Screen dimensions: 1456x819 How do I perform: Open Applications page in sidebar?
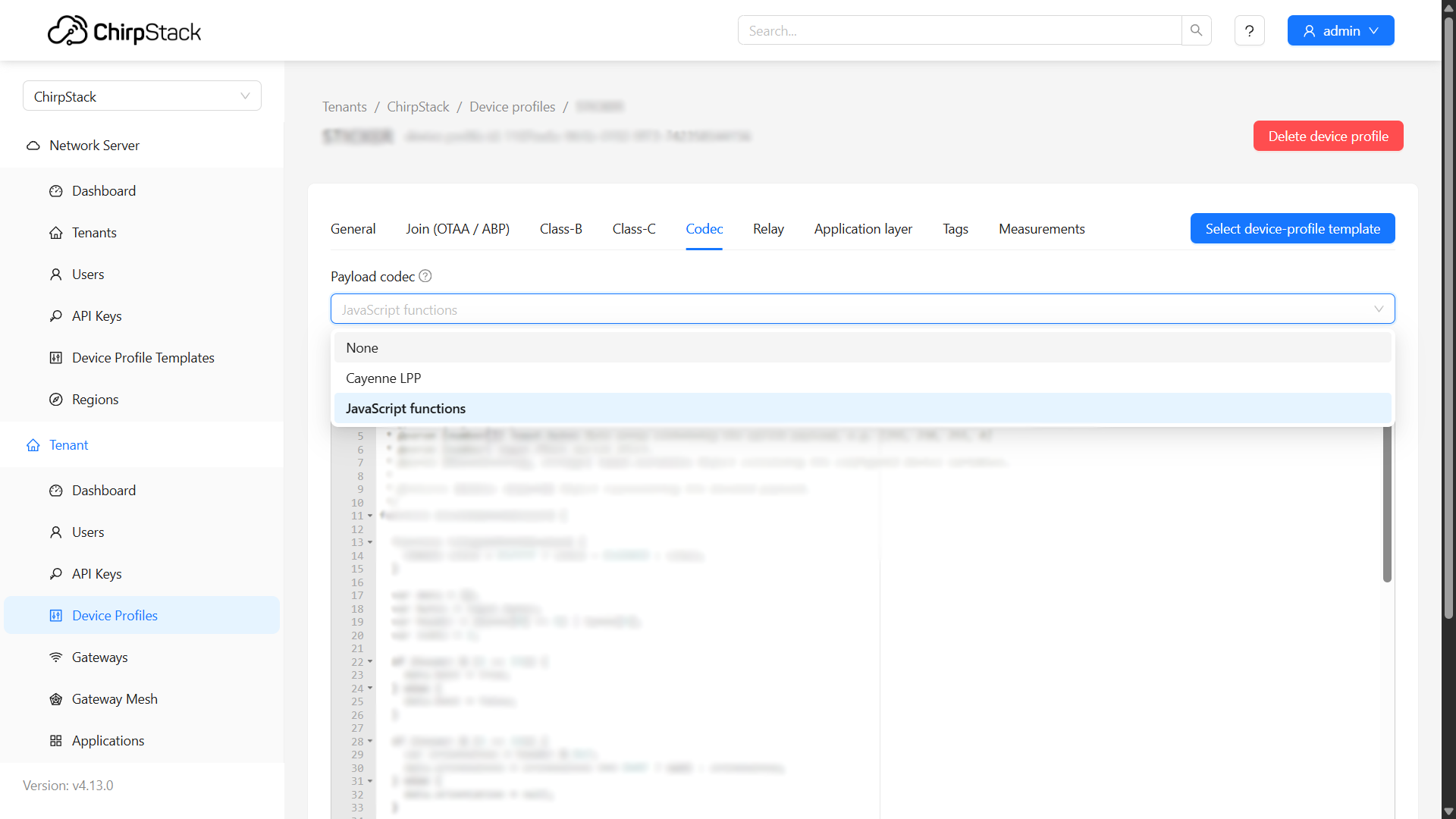pyautogui.click(x=108, y=741)
